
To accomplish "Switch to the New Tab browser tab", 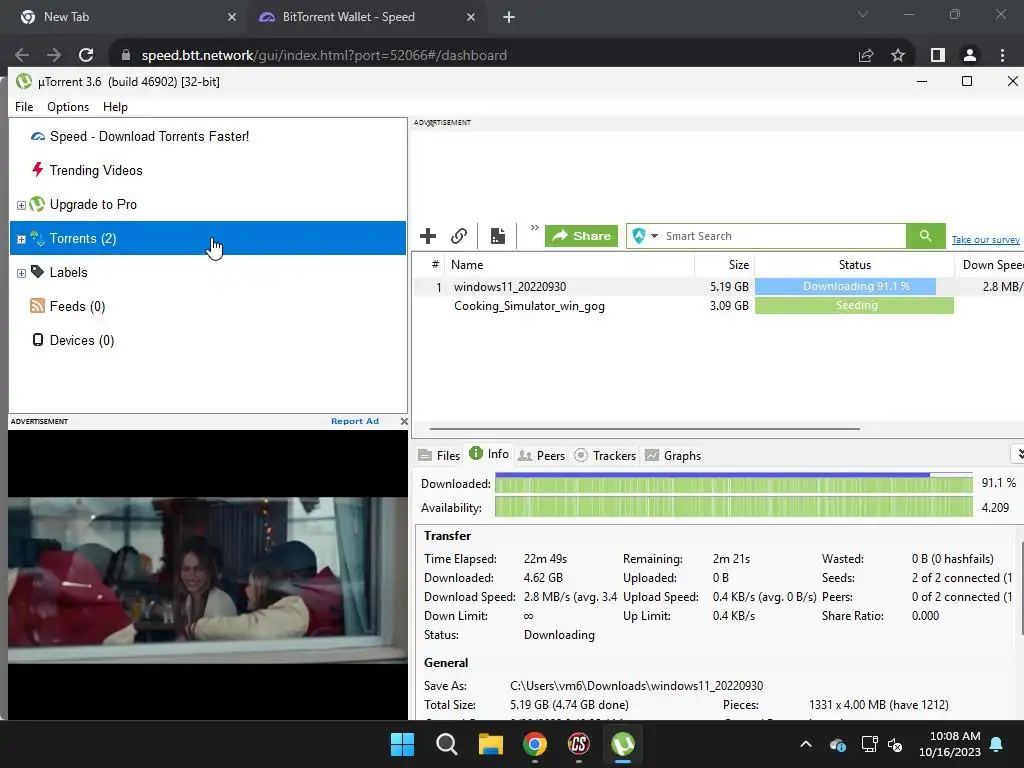I will [128, 17].
